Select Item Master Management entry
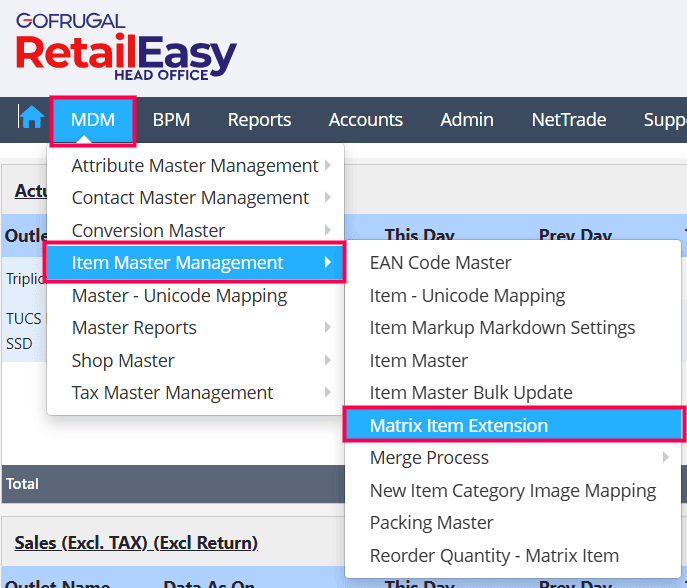This screenshot has width=687, height=588. click(195, 262)
